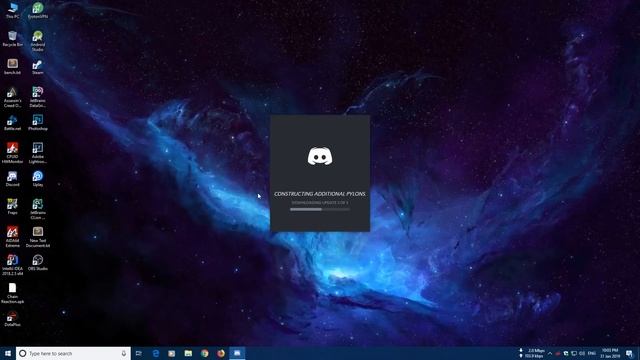Launch Microsoft Edge from taskbar
Viewport: 640px width, 360px height.
click(x=156, y=353)
